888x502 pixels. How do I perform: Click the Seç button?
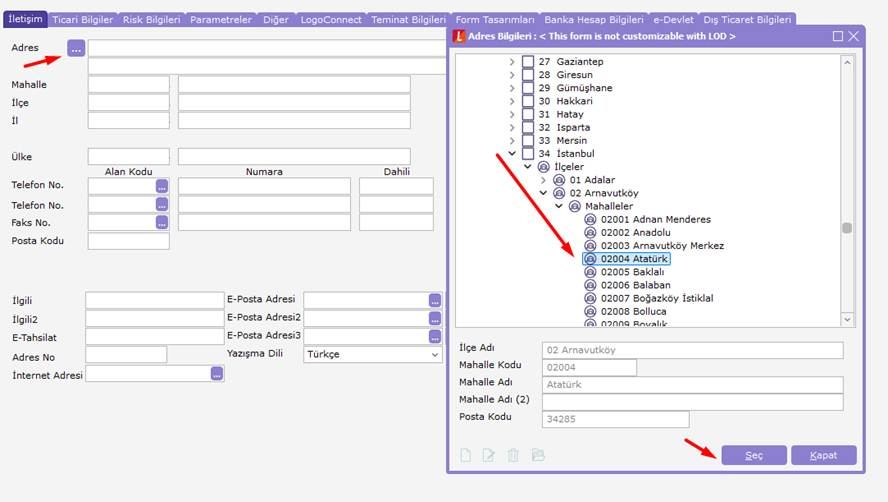point(754,455)
